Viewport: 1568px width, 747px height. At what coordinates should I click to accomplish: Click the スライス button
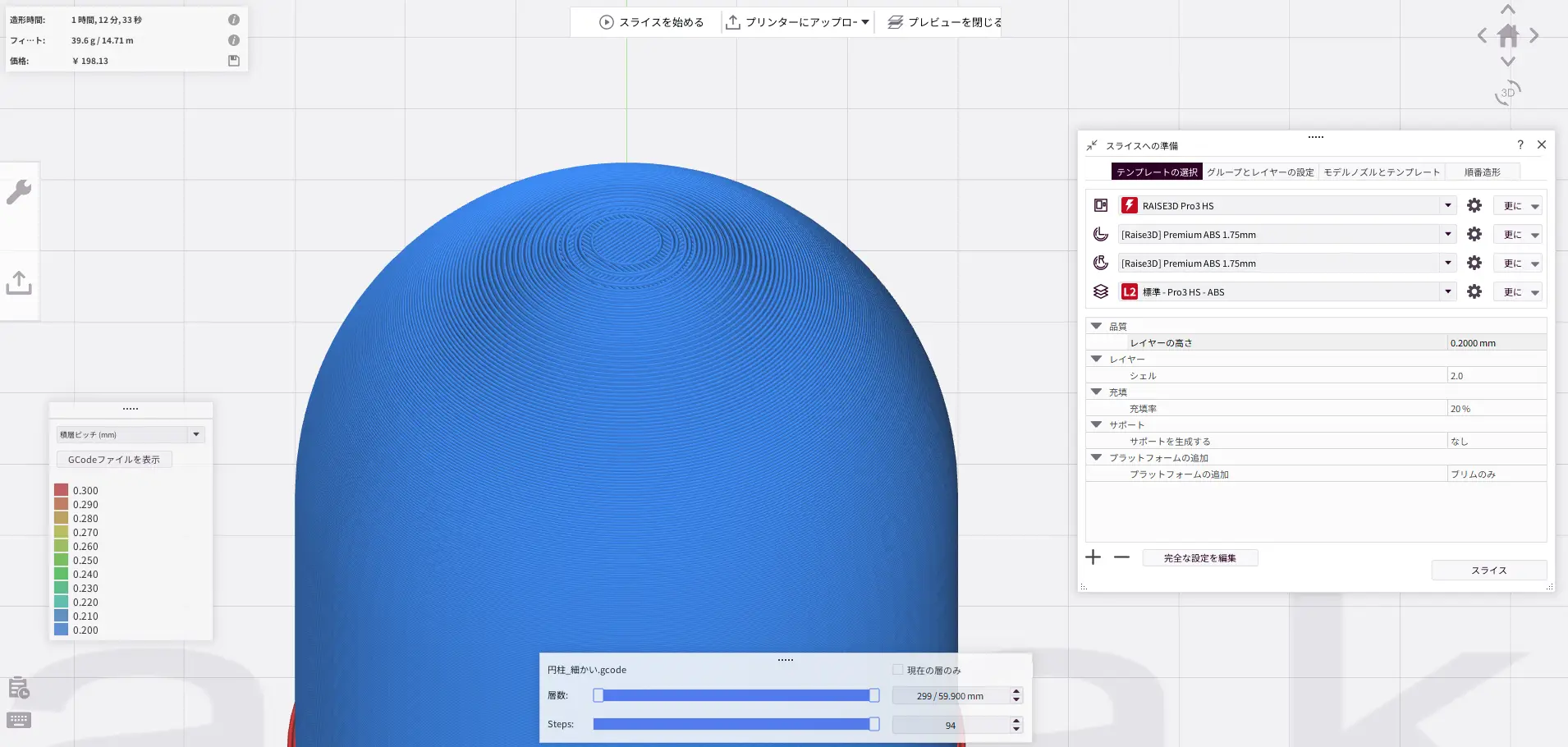pyautogui.click(x=1488, y=571)
